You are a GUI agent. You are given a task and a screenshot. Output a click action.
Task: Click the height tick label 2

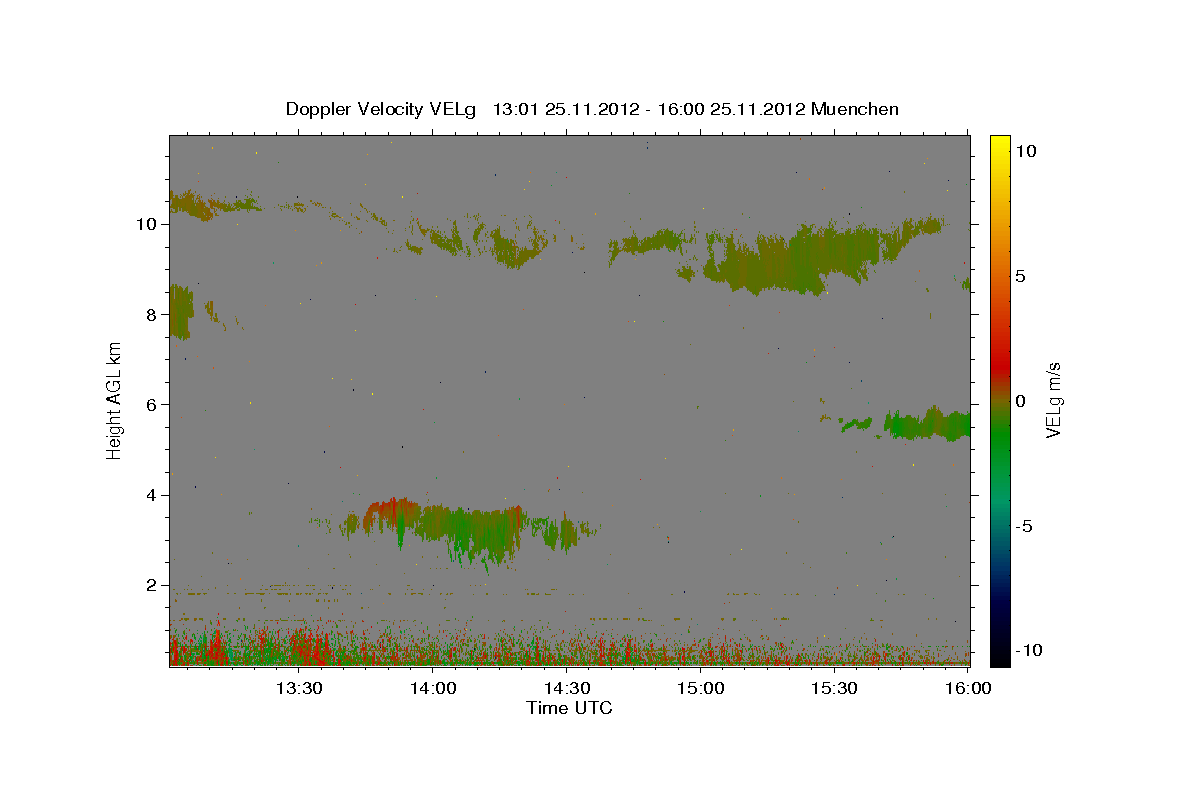pyautogui.click(x=153, y=585)
